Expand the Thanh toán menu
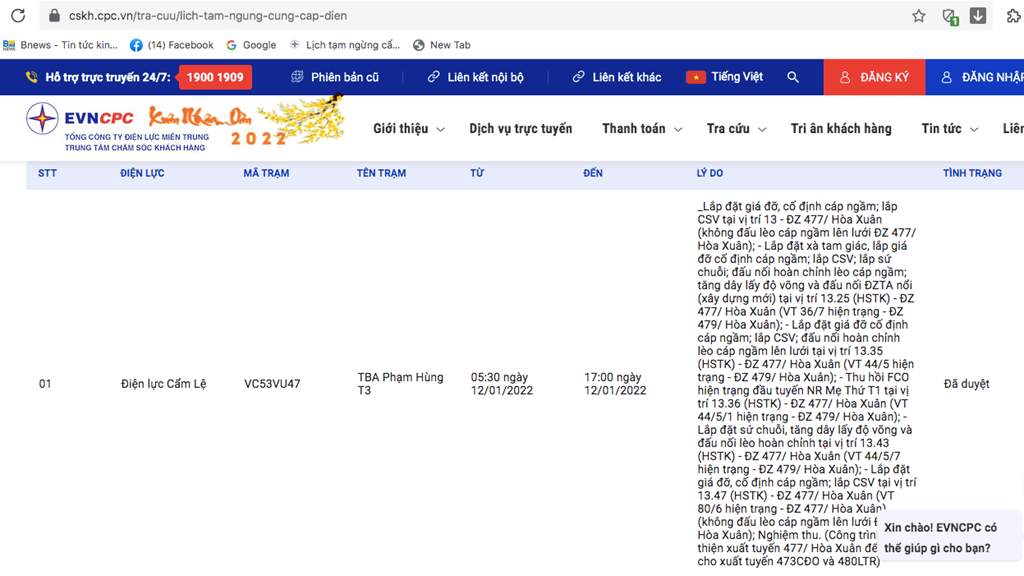Image resolution: width=1024 pixels, height=576 pixels. [642, 129]
